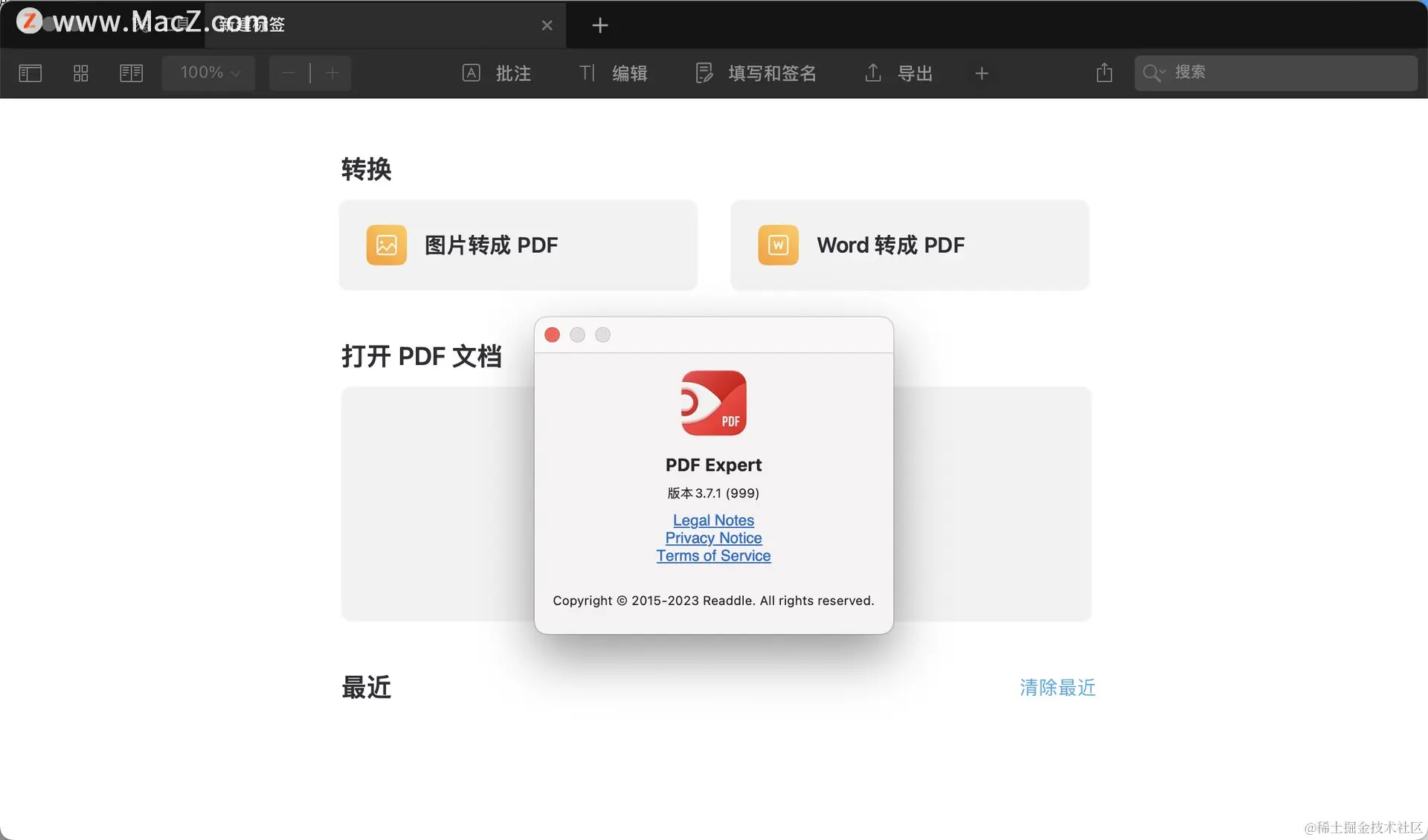Close the current document tab

pos(547,25)
